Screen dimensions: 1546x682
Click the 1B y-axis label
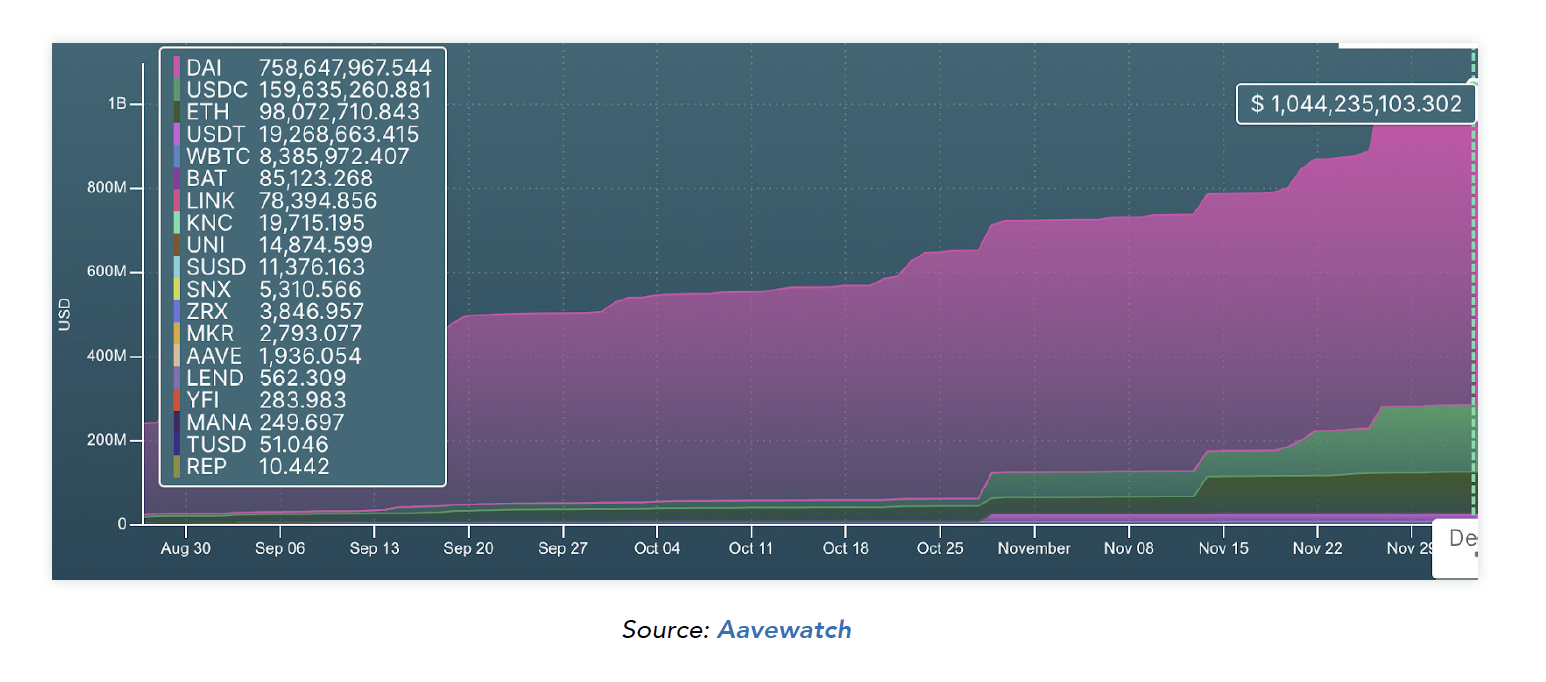(116, 104)
